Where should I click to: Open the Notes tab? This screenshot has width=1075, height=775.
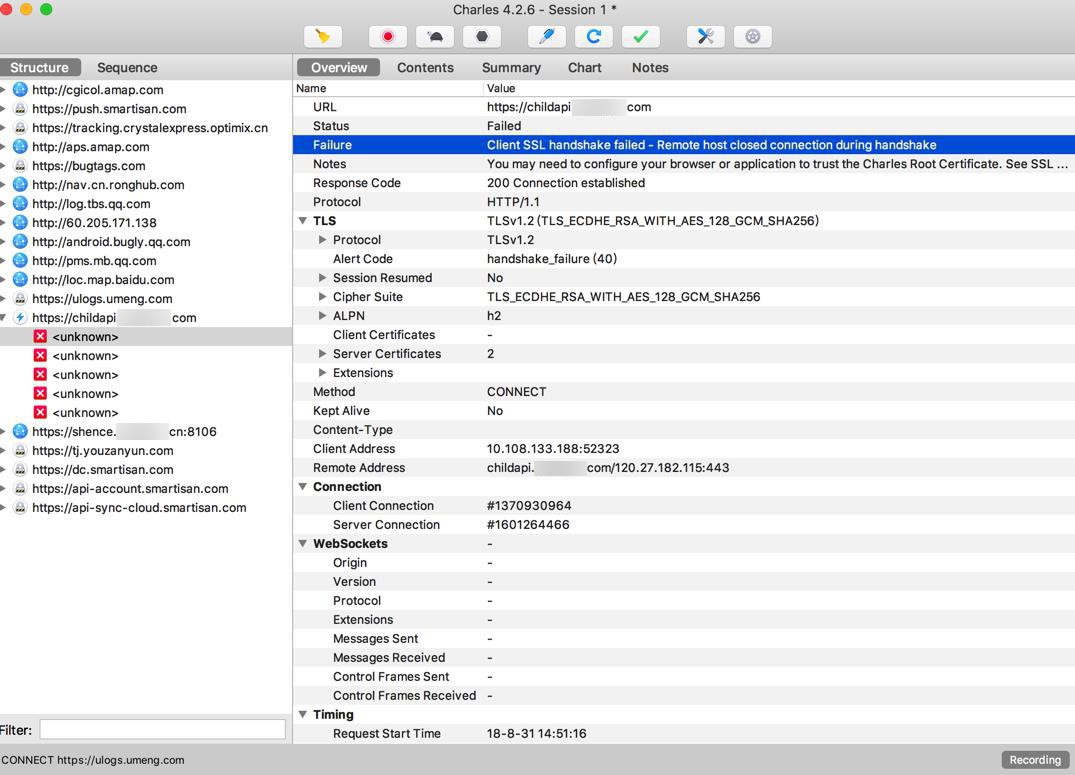pyautogui.click(x=650, y=67)
